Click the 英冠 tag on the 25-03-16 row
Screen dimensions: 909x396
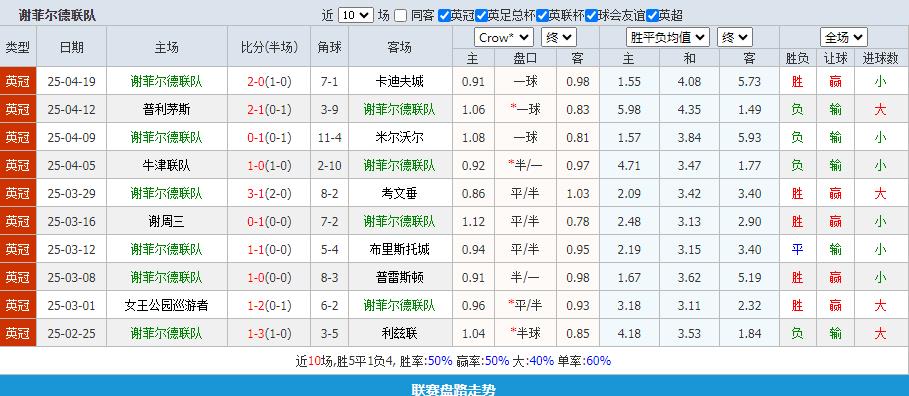(18, 221)
